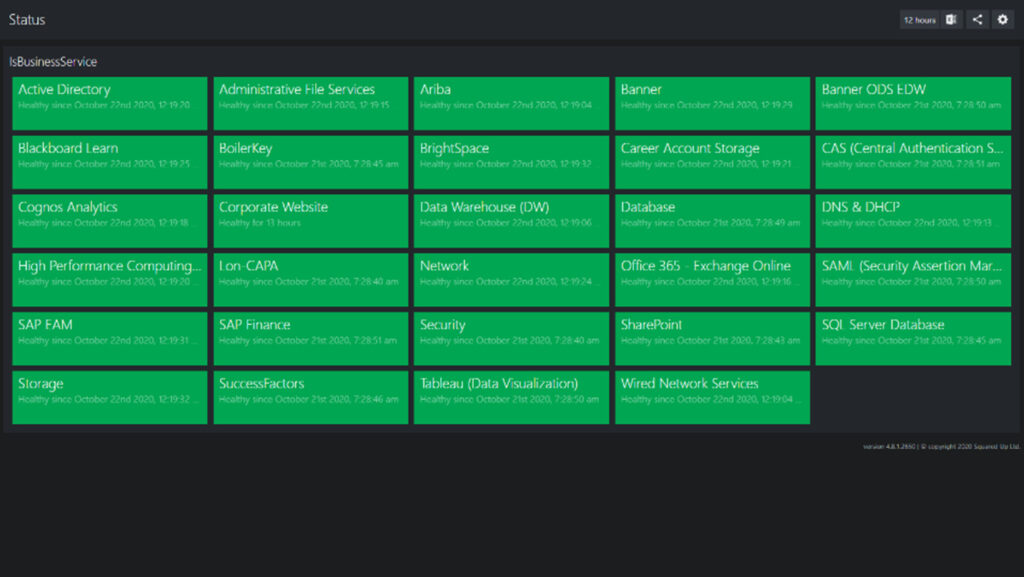View the Tableau (Data Visualization) tile
This screenshot has height=577, width=1024.
click(x=511, y=398)
